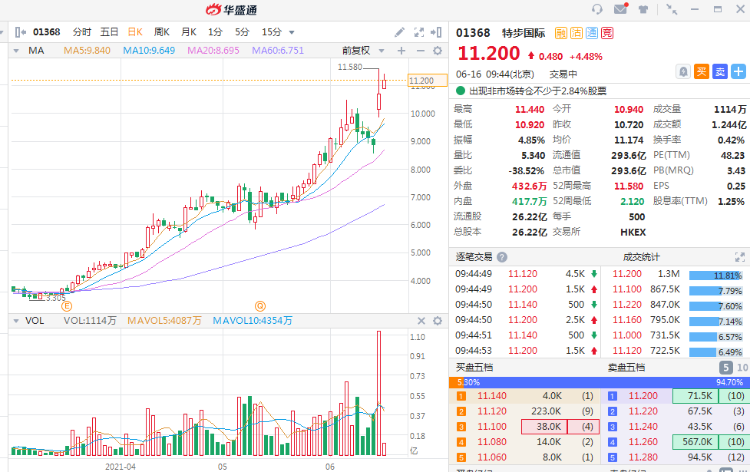Zoom in the chart with plus
This screenshot has height=472, width=750.
tap(401, 51)
